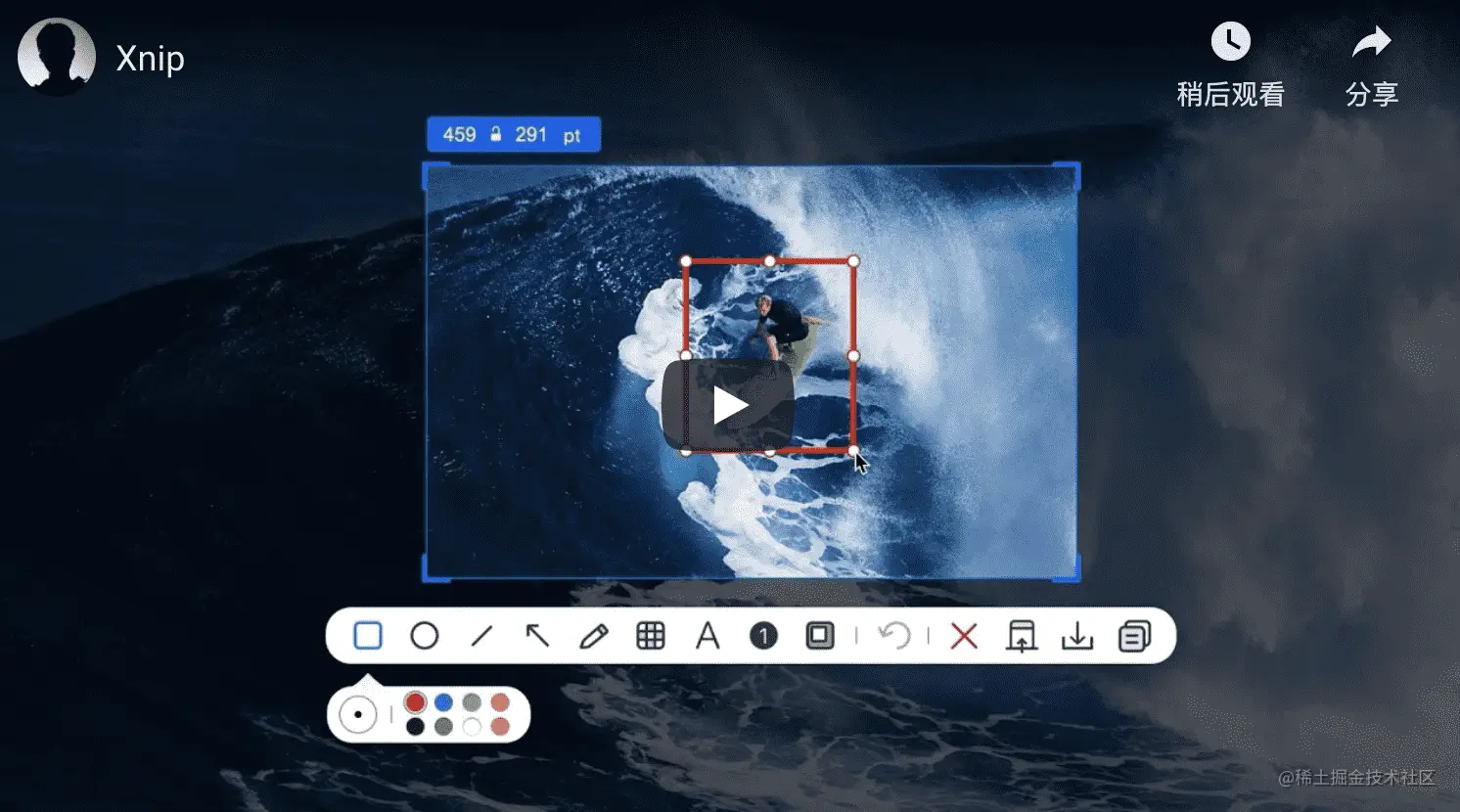Cancel screenshot with the red X
The width and height of the screenshot is (1460, 812).
(x=964, y=636)
